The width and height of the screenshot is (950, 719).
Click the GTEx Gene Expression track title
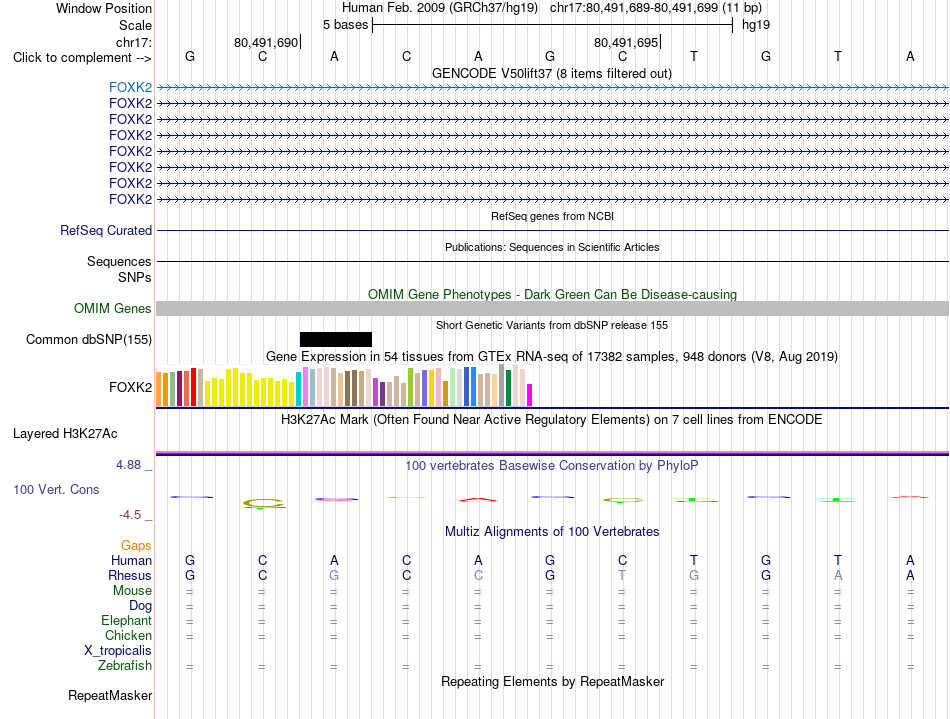(x=552, y=356)
